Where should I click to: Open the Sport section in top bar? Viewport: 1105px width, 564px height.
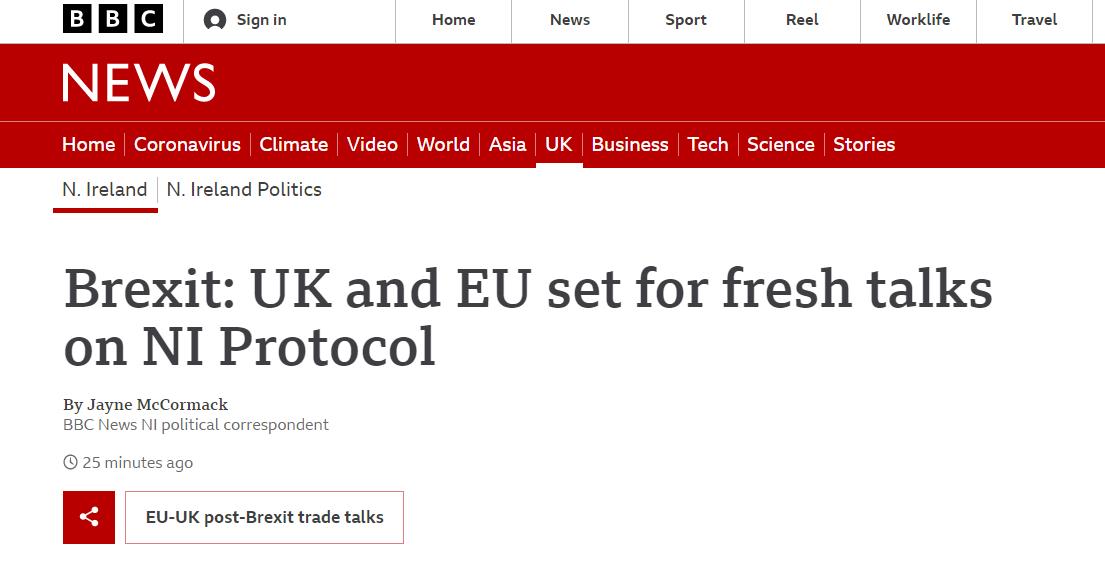[x=686, y=20]
